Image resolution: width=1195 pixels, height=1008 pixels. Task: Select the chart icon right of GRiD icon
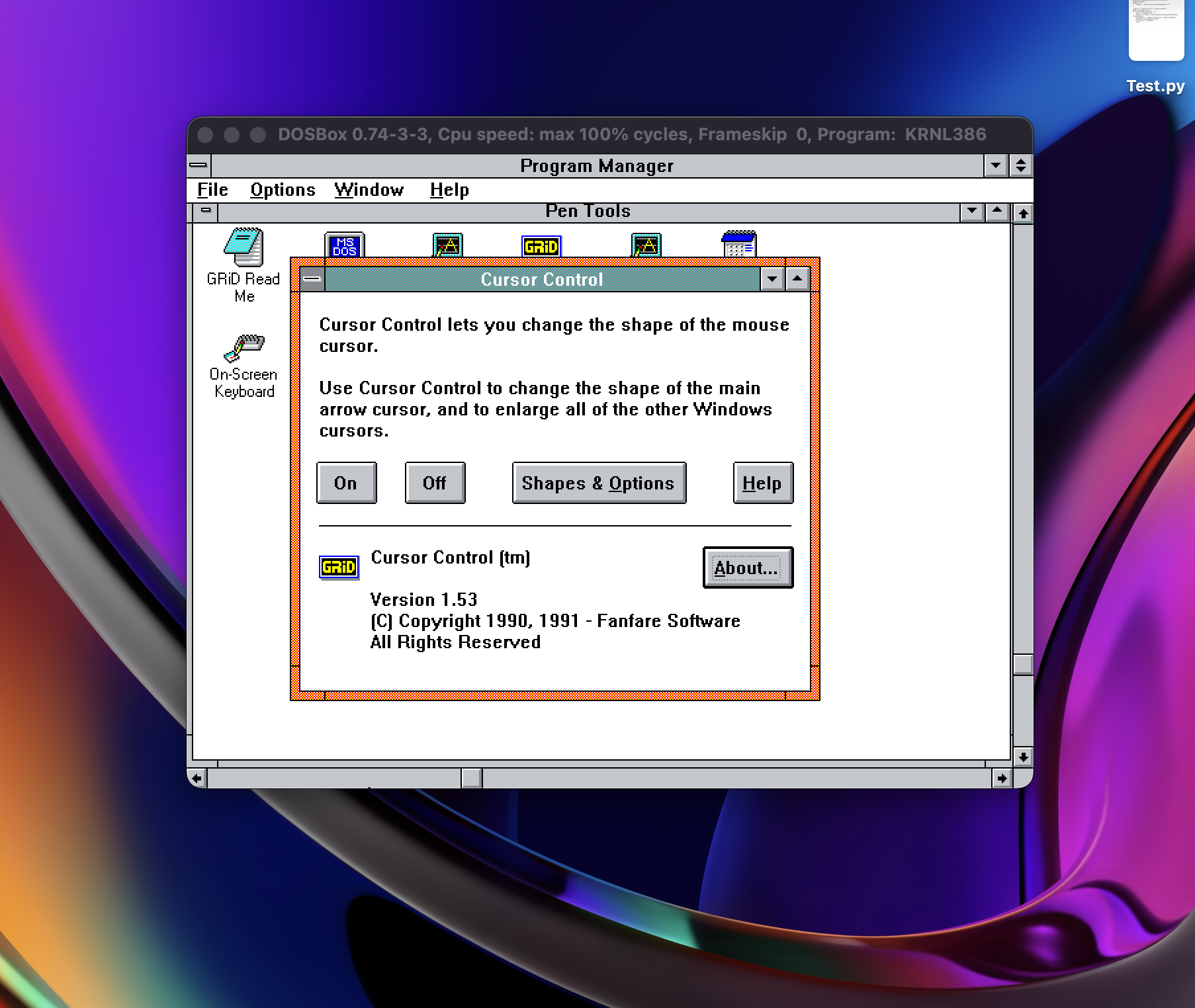click(x=646, y=246)
